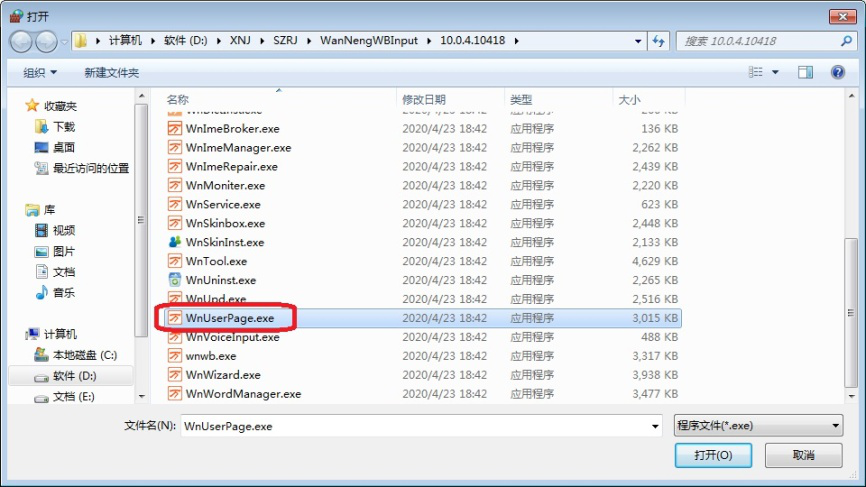Screen dimensions: 866x487
Task: Expand the view options dropdown arrow
Action: click(775, 72)
